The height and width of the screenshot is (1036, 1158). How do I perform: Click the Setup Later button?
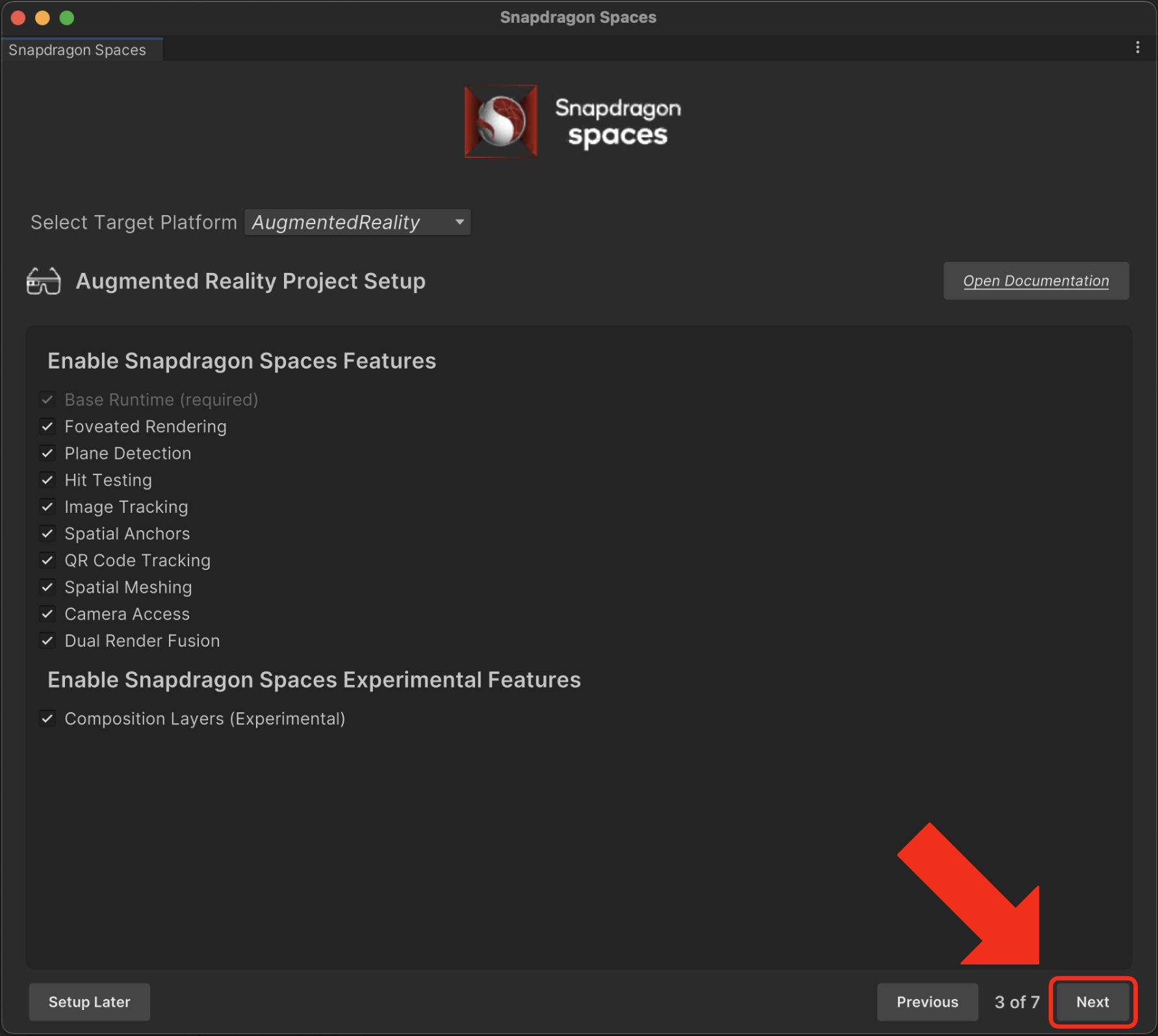click(x=90, y=1002)
